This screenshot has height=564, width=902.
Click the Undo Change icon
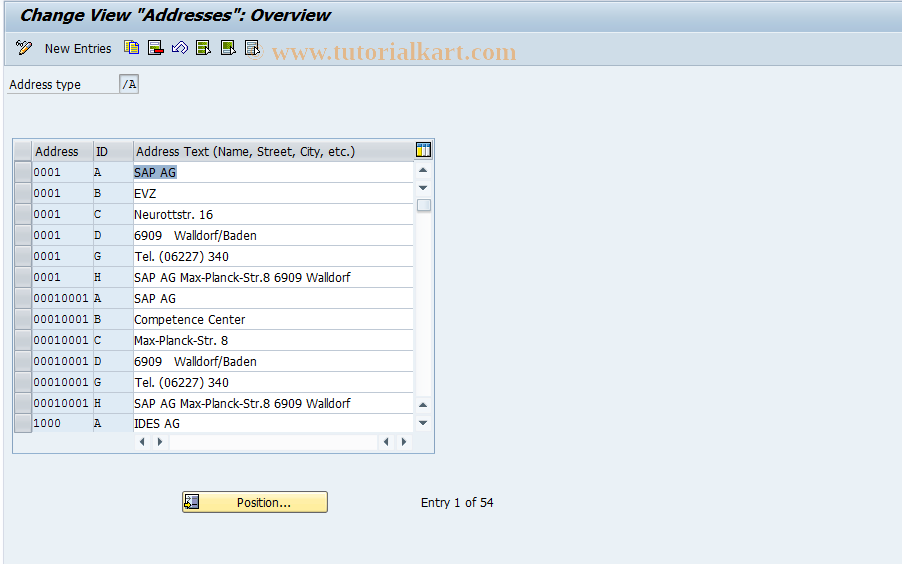pyautogui.click(x=179, y=48)
